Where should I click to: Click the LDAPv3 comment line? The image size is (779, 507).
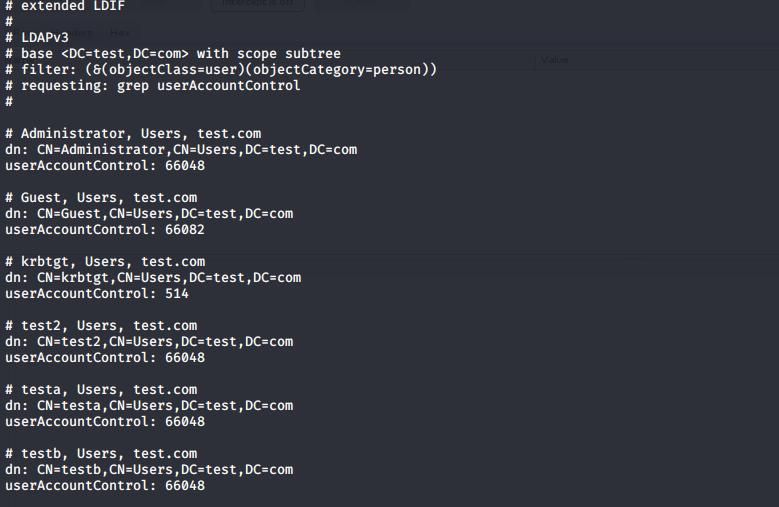[37, 38]
